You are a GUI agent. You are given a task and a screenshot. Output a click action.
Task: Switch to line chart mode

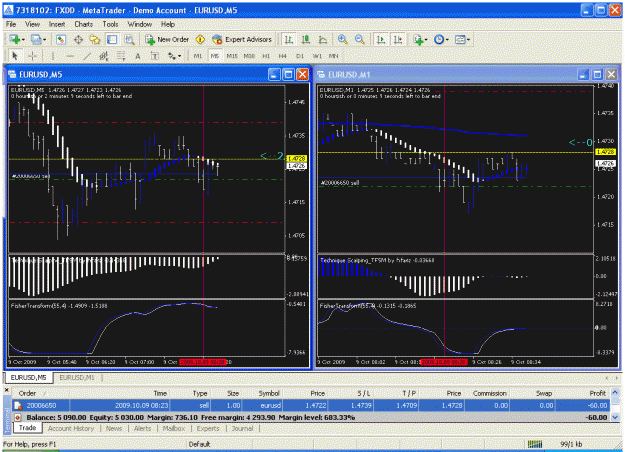(x=322, y=39)
